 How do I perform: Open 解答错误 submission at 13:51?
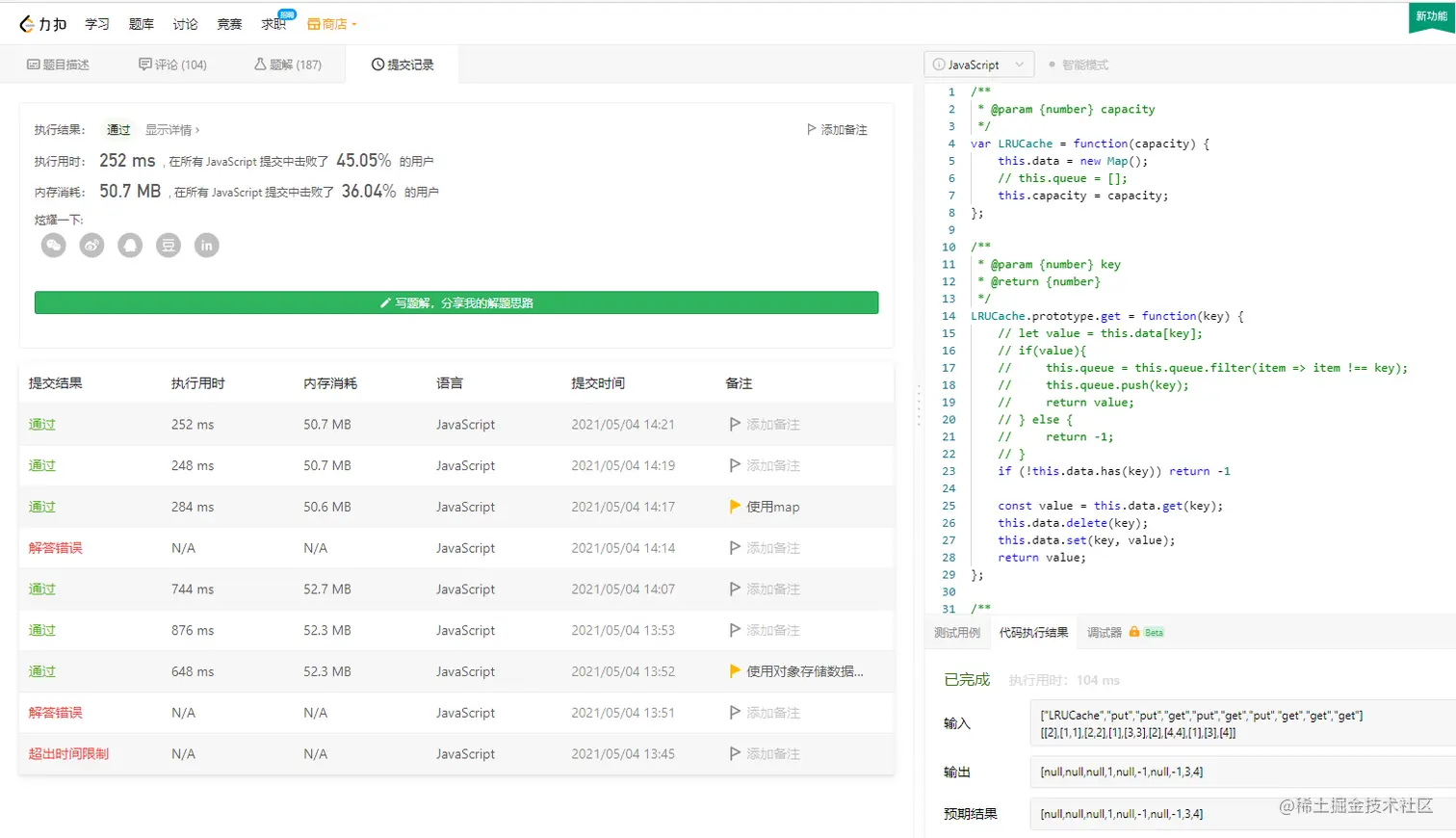coord(55,713)
